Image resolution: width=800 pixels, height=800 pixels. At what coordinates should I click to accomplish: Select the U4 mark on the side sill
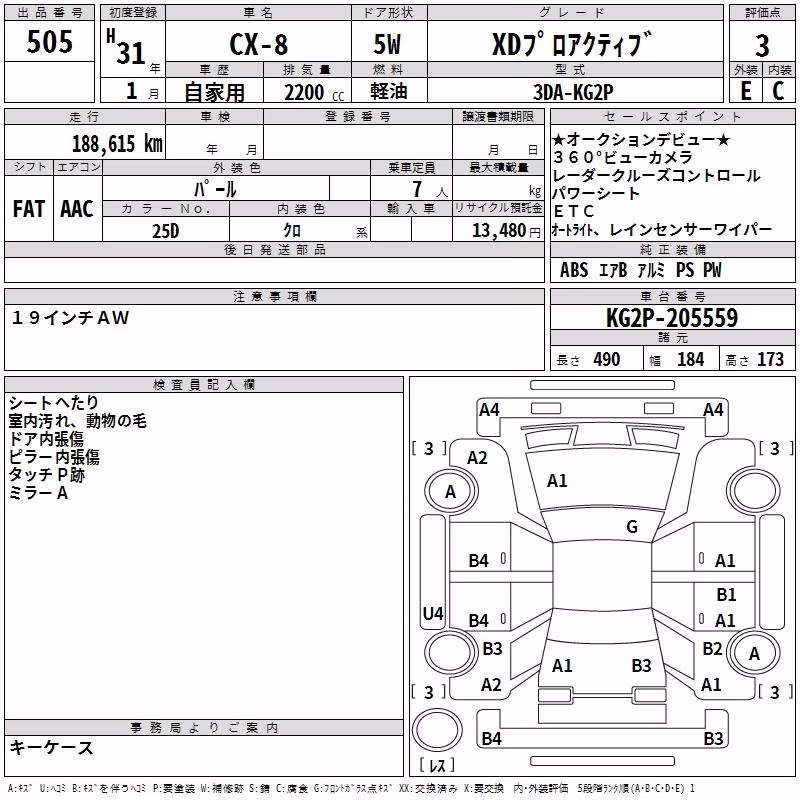coord(433,613)
